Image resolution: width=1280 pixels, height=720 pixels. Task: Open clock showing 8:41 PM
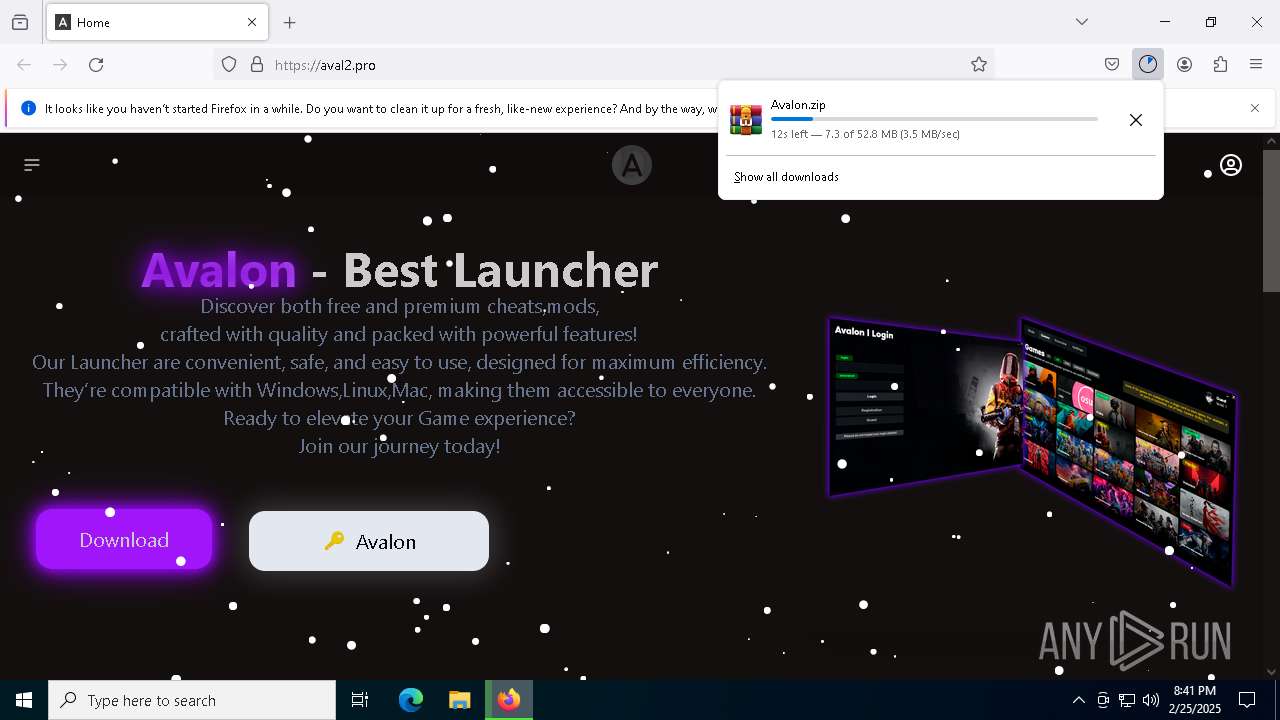point(1195,700)
